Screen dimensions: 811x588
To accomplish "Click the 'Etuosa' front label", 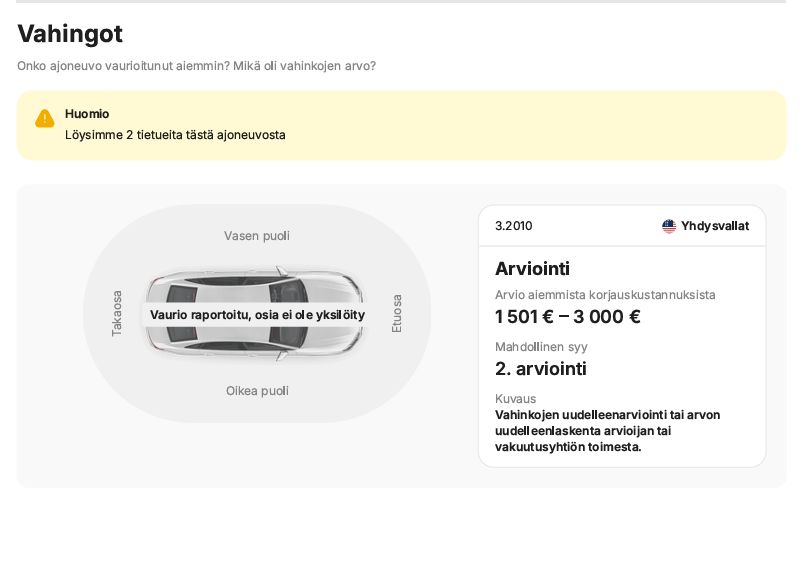I will [x=397, y=313].
